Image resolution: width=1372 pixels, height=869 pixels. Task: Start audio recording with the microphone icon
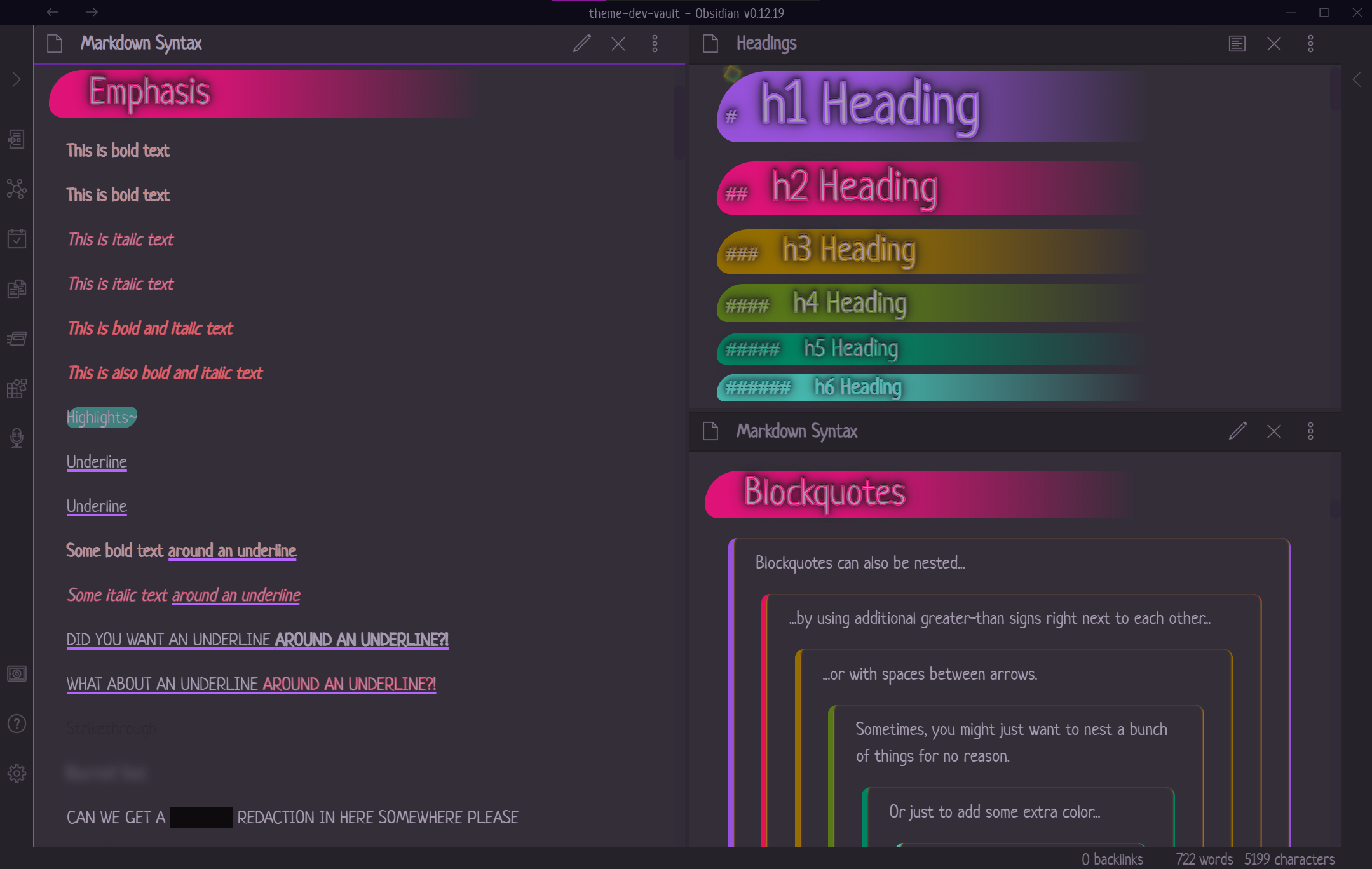coord(16,437)
